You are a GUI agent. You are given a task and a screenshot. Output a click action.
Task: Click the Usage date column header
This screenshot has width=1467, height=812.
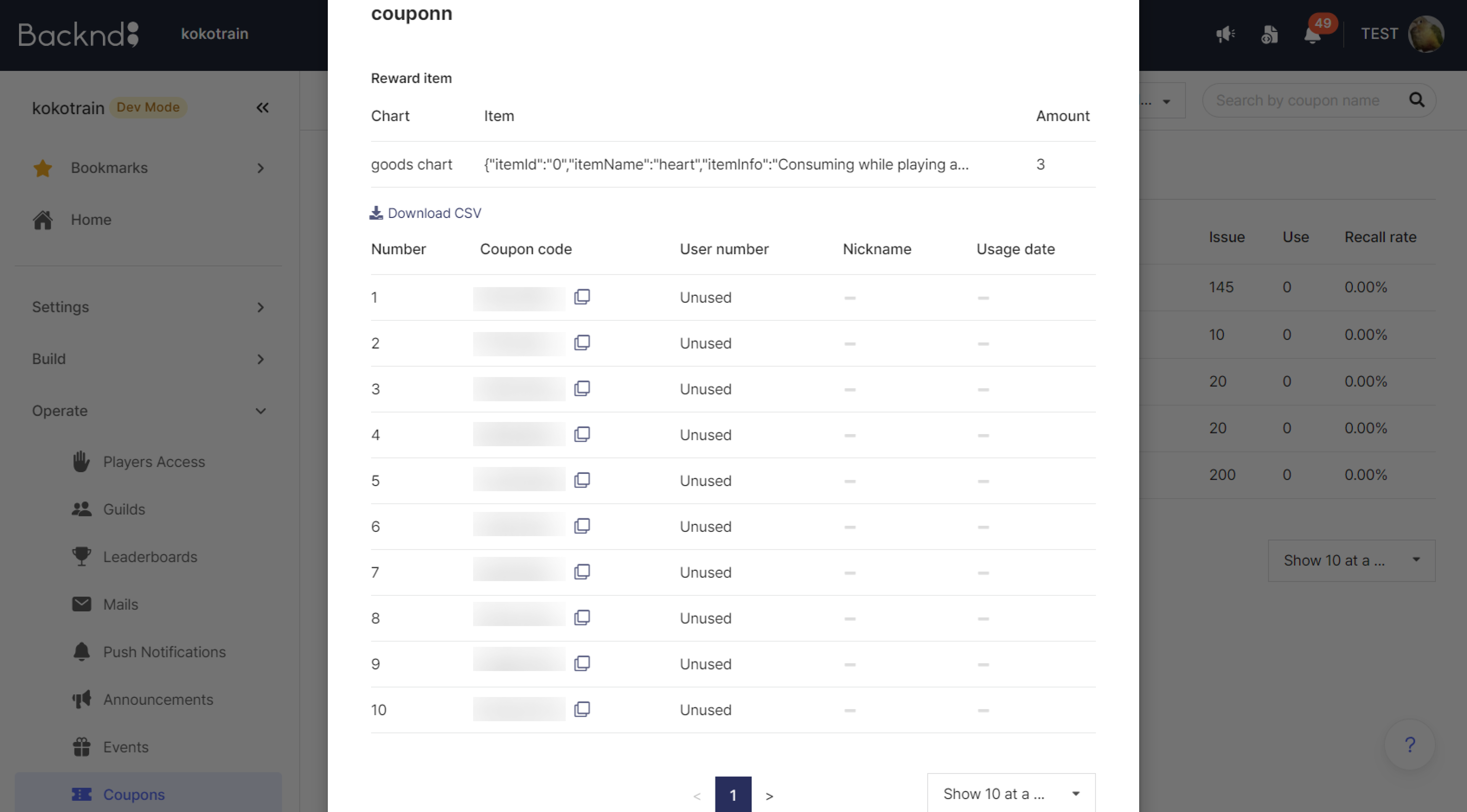1015,249
